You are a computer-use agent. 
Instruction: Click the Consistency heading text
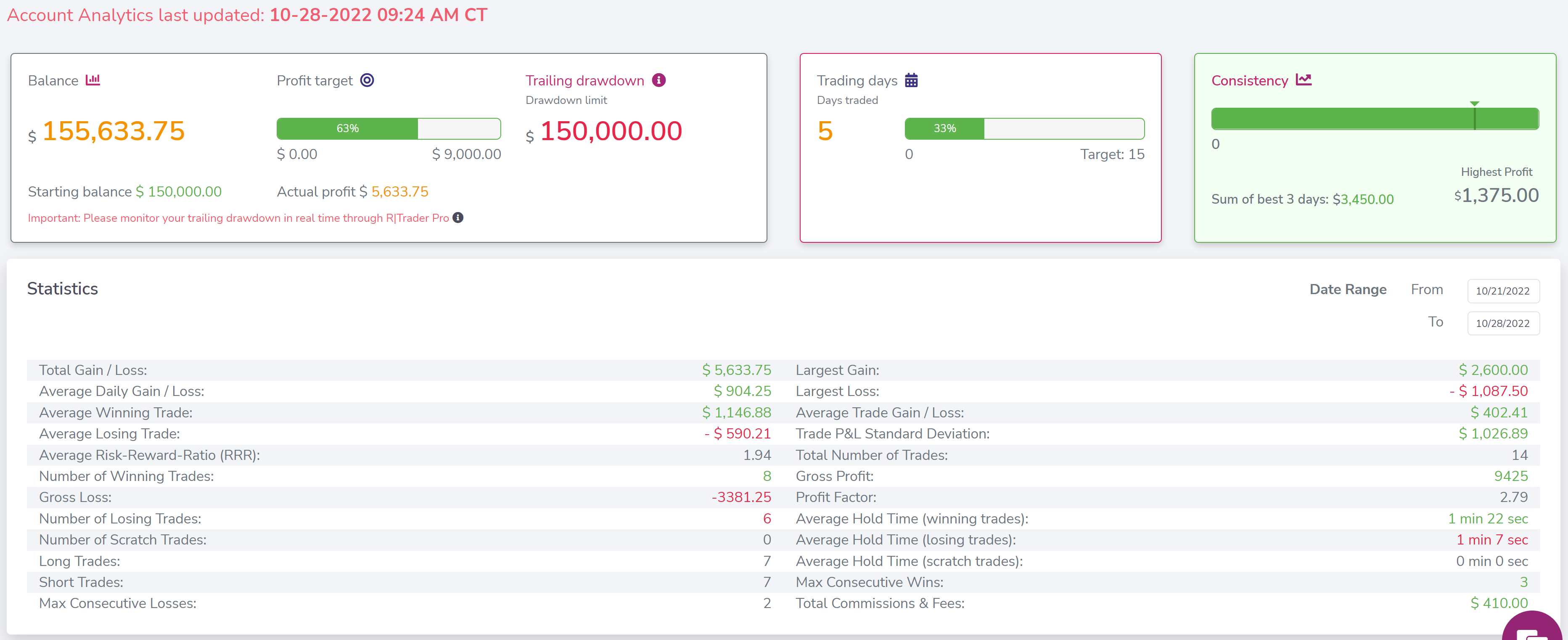point(1249,80)
